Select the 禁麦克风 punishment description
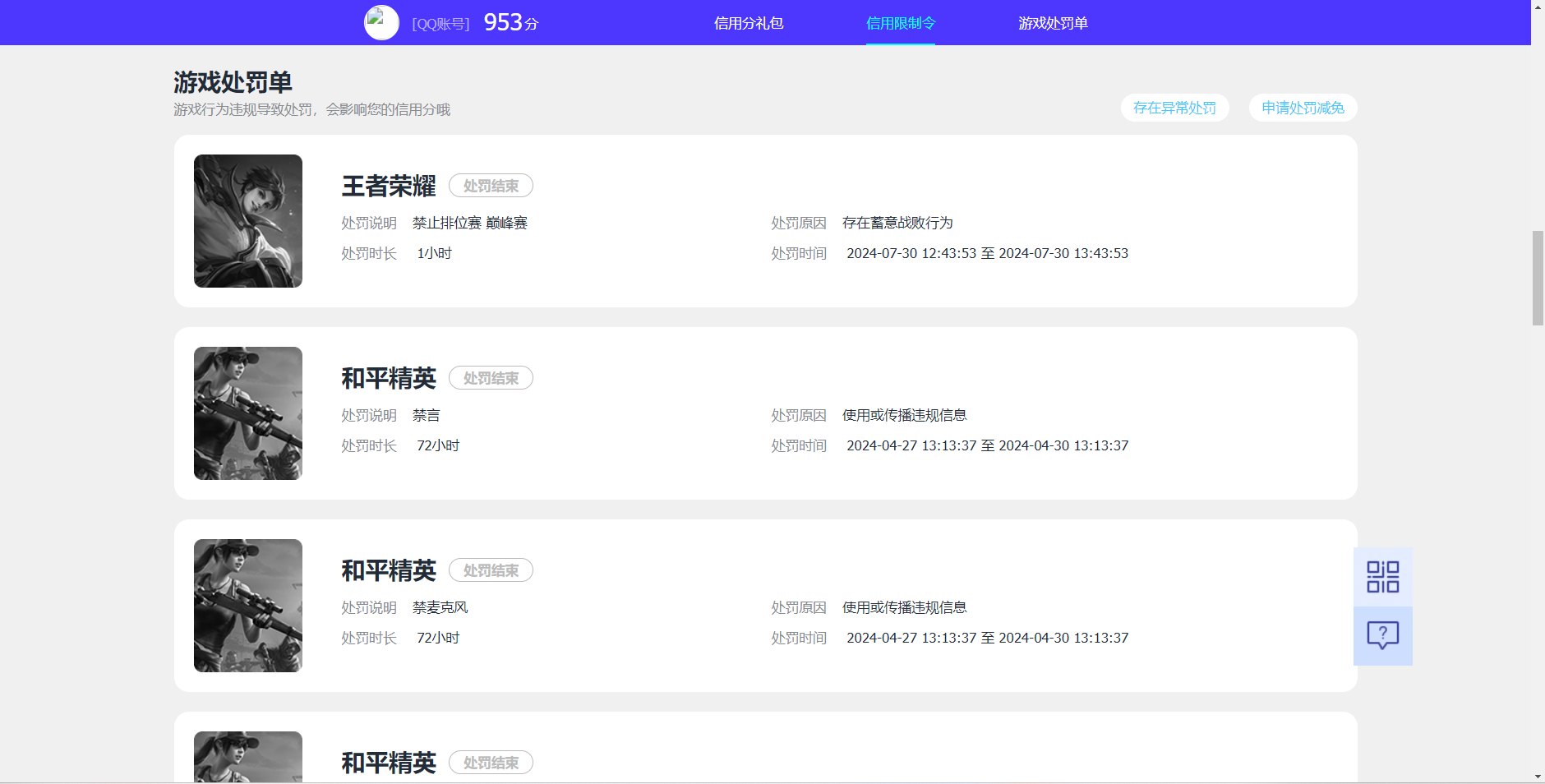This screenshot has height=784, width=1545. click(440, 607)
